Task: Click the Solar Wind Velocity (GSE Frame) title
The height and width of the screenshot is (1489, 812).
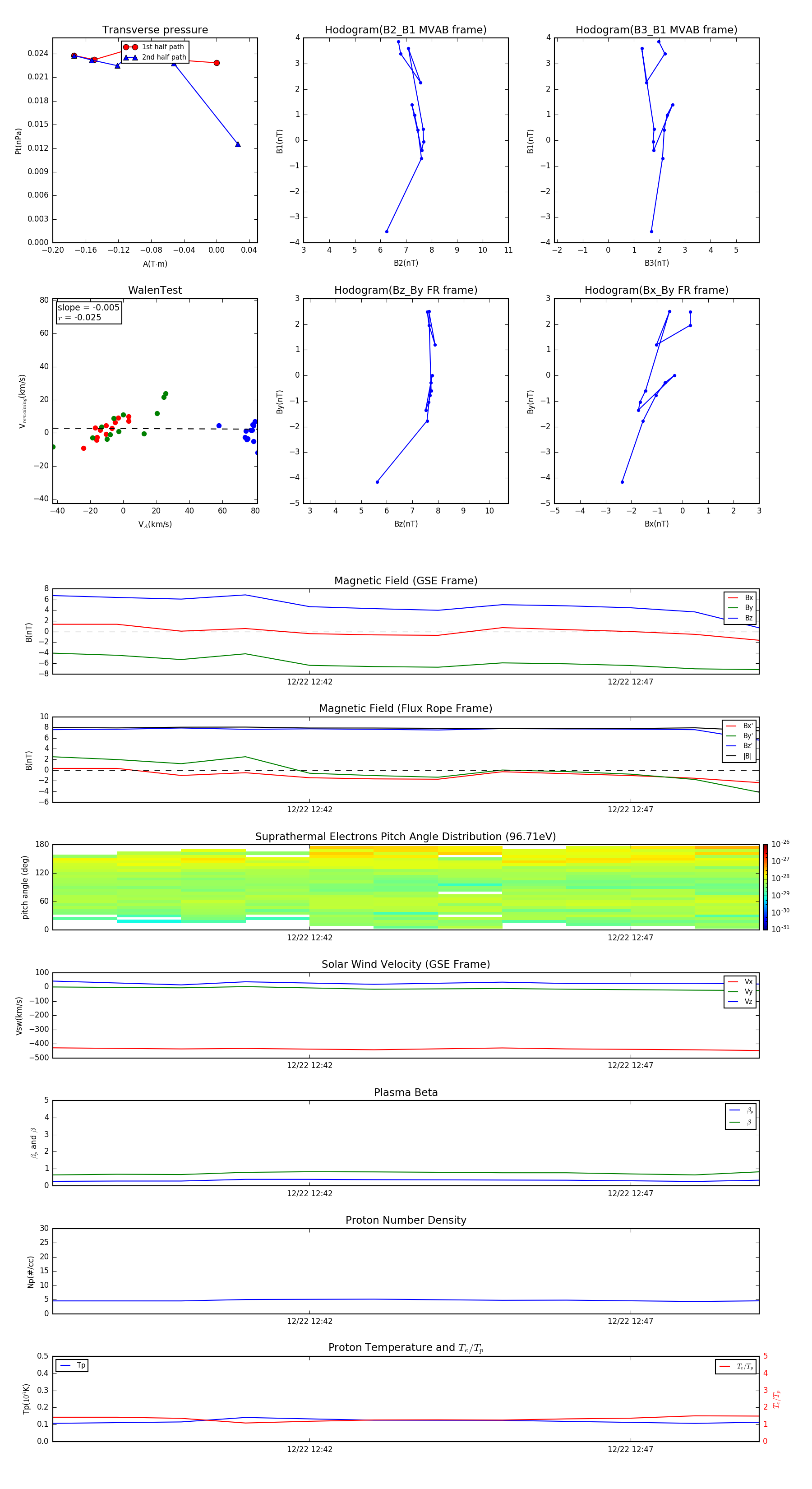Action: coord(406,965)
